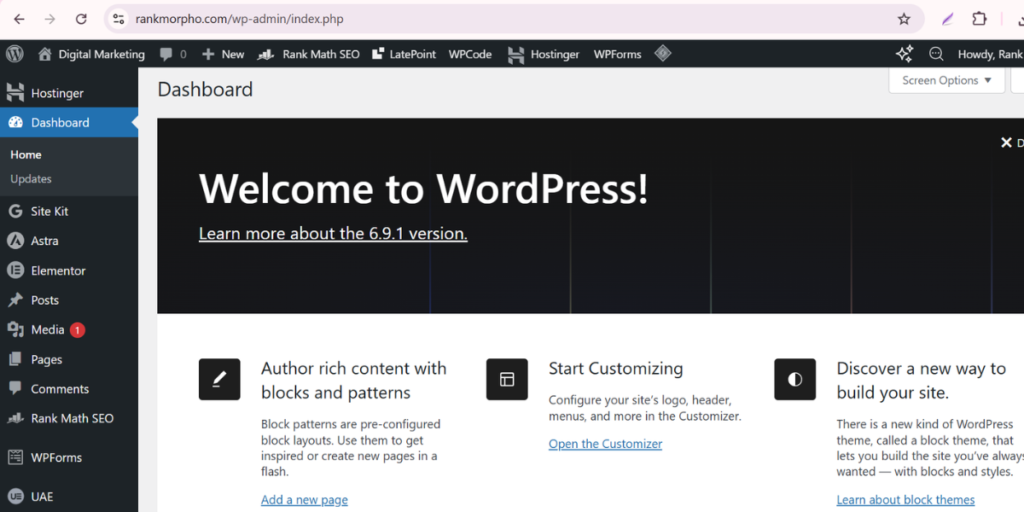Click the half-circle icon beside Discover a new way
1024x512 pixels.
[x=795, y=379]
